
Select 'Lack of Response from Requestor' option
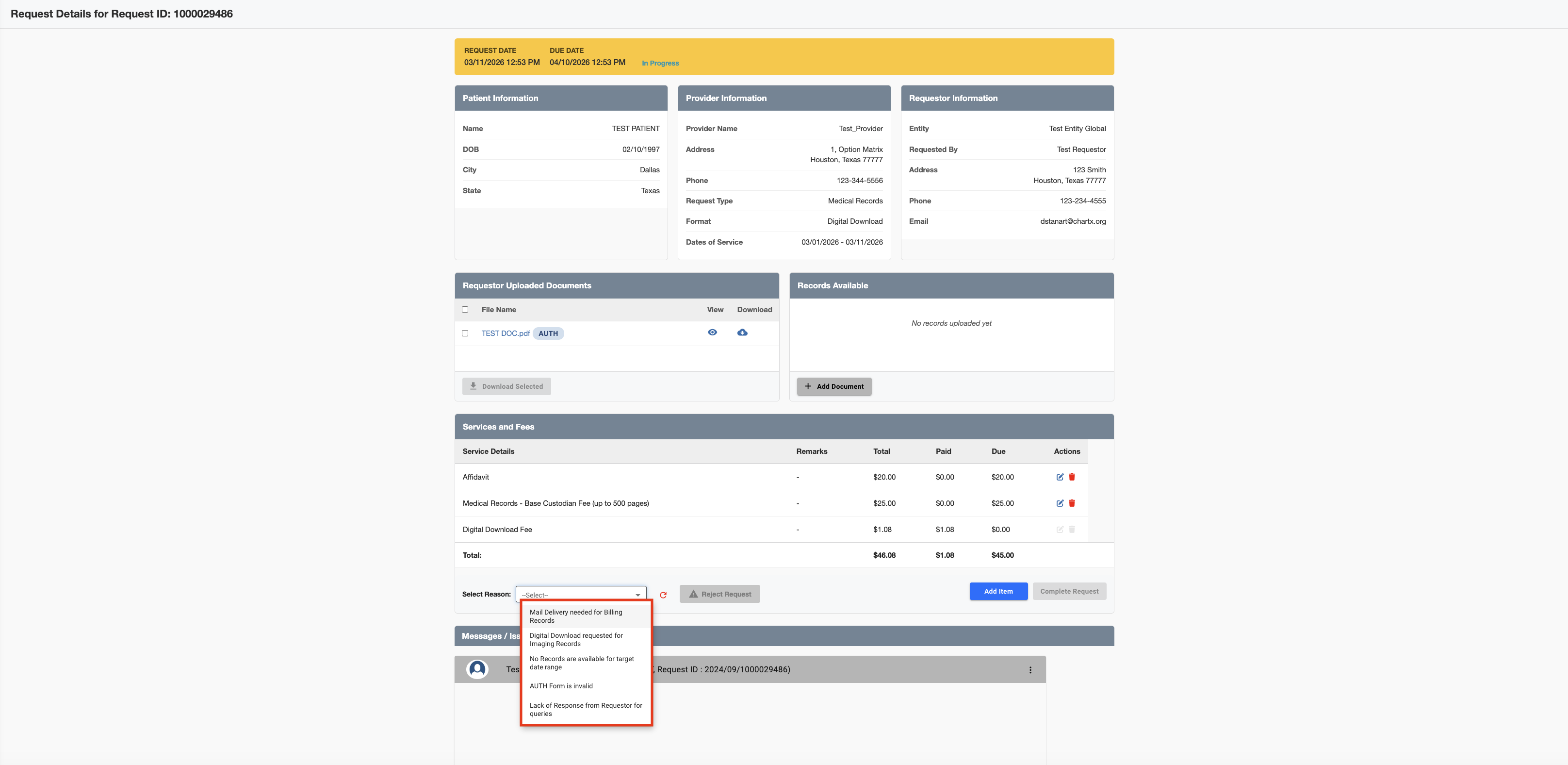click(x=585, y=710)
